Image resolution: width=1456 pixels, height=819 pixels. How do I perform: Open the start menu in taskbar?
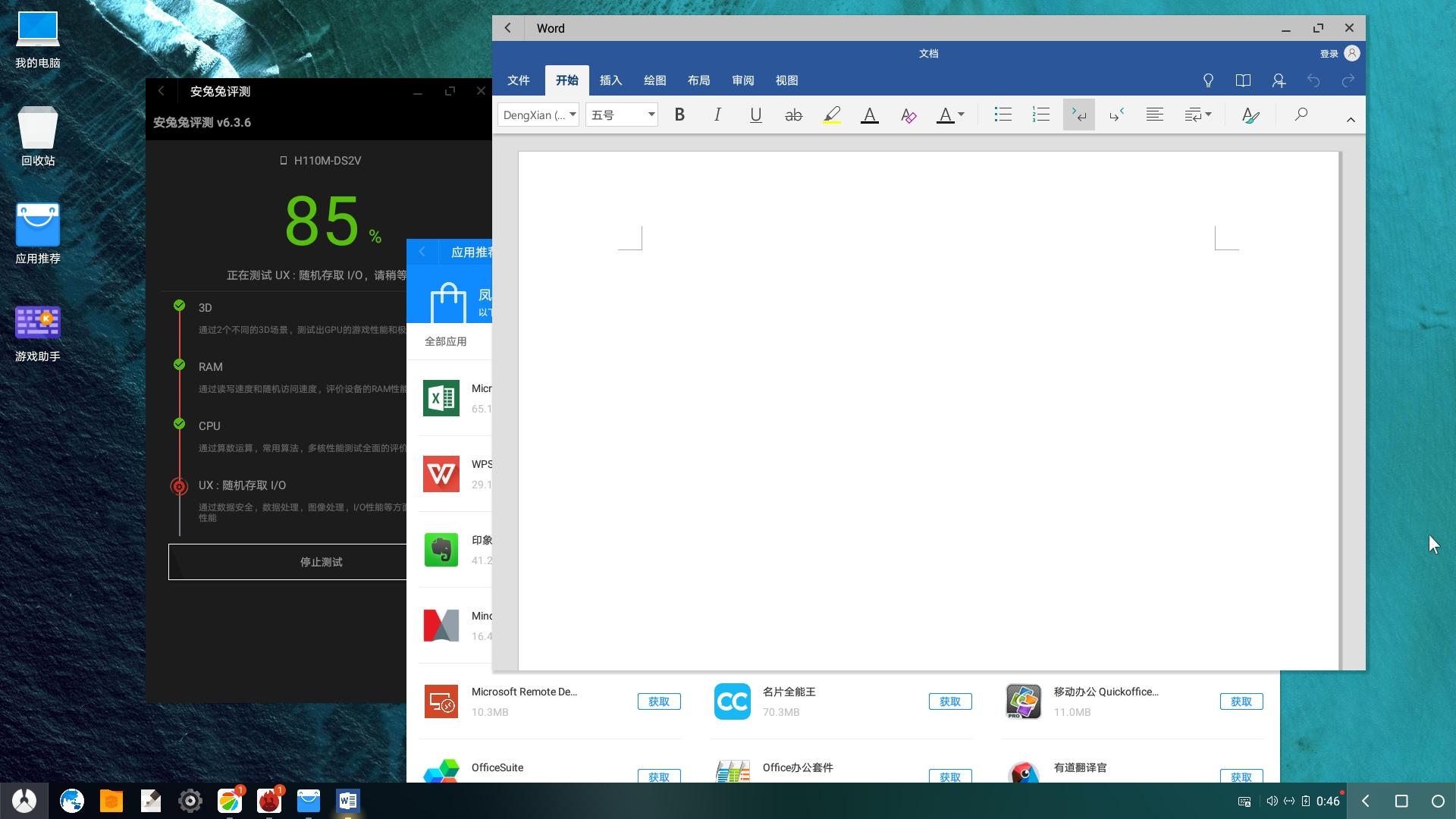click(x=24, y=801)
